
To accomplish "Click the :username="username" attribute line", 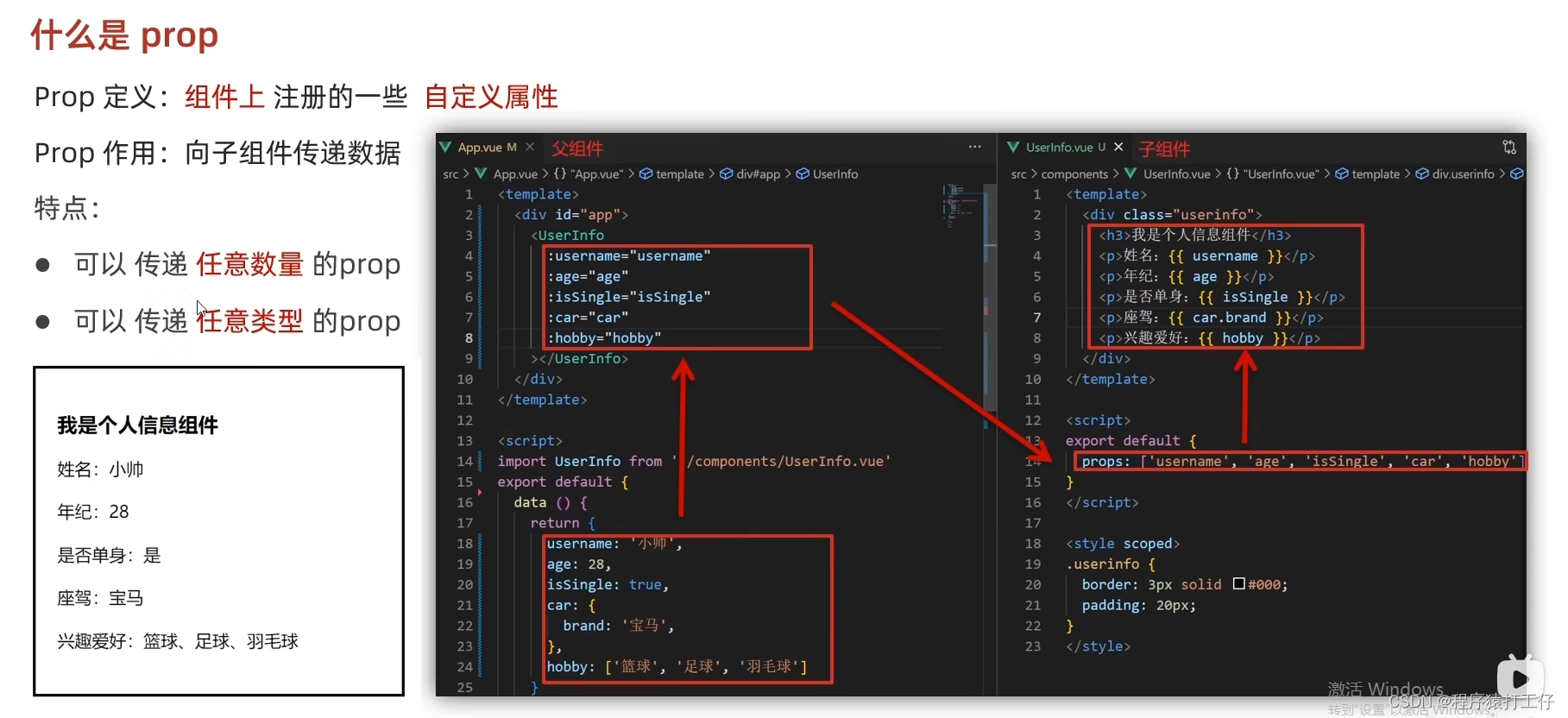I will (x=628, y=256).
